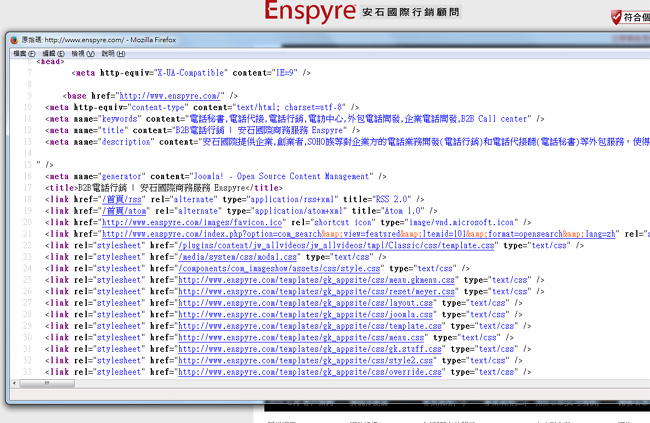Click the horizontal scrollbar left arrow
Viewport: 650px width, 423px height.
[15, 383]
